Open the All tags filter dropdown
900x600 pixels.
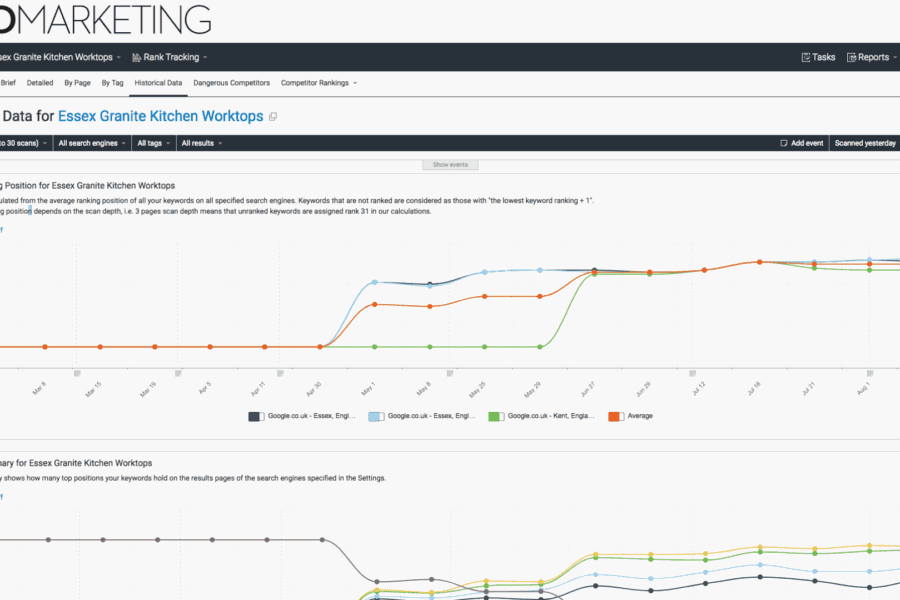click(x=152, y=144)
